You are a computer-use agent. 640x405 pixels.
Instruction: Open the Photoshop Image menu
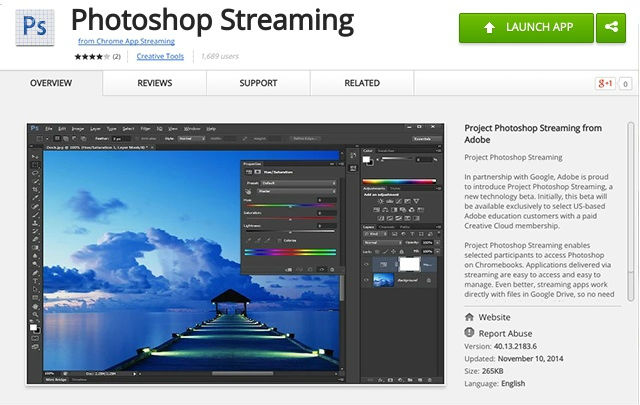(x=78, y=129)
